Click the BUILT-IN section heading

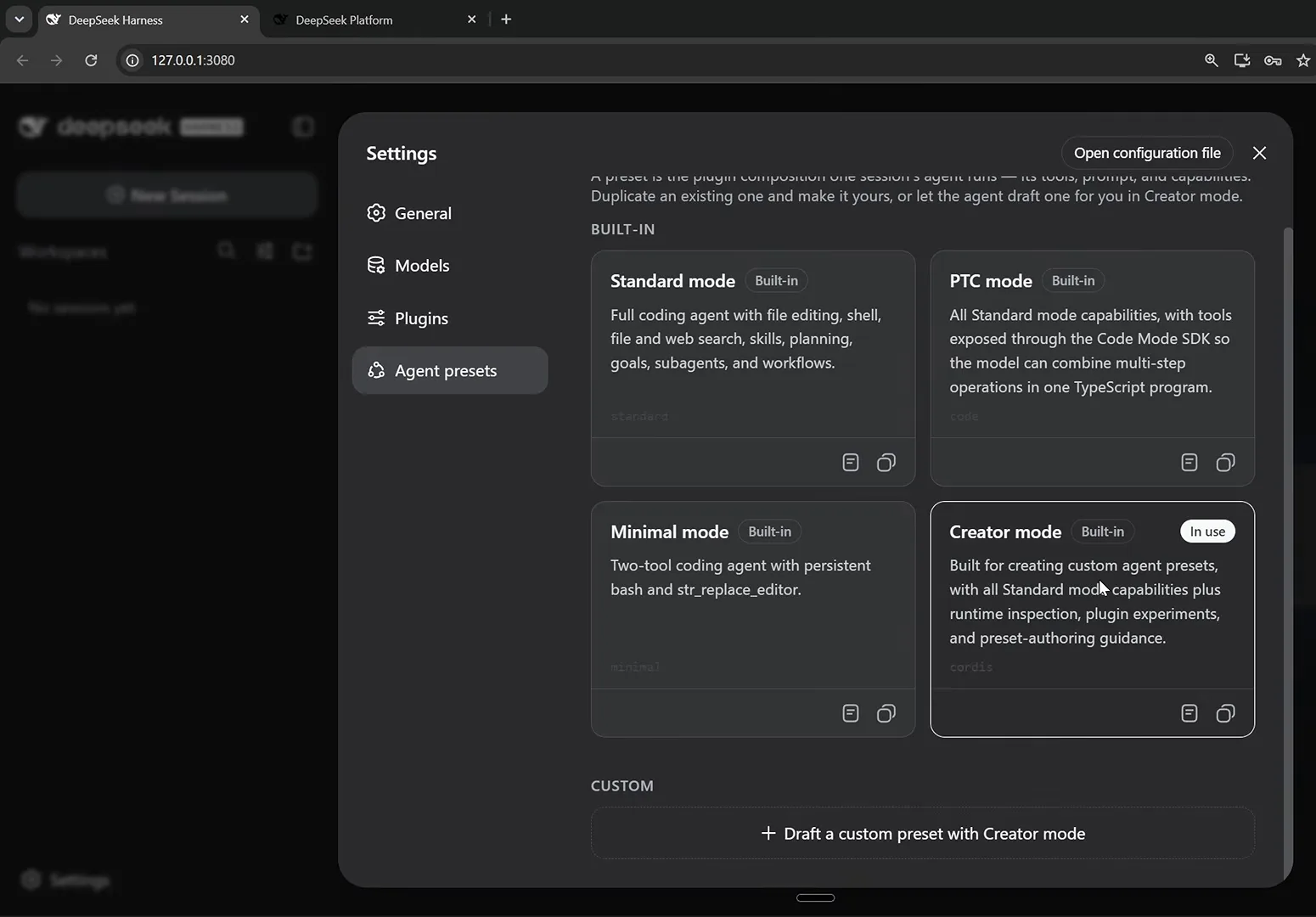(622, 229)
